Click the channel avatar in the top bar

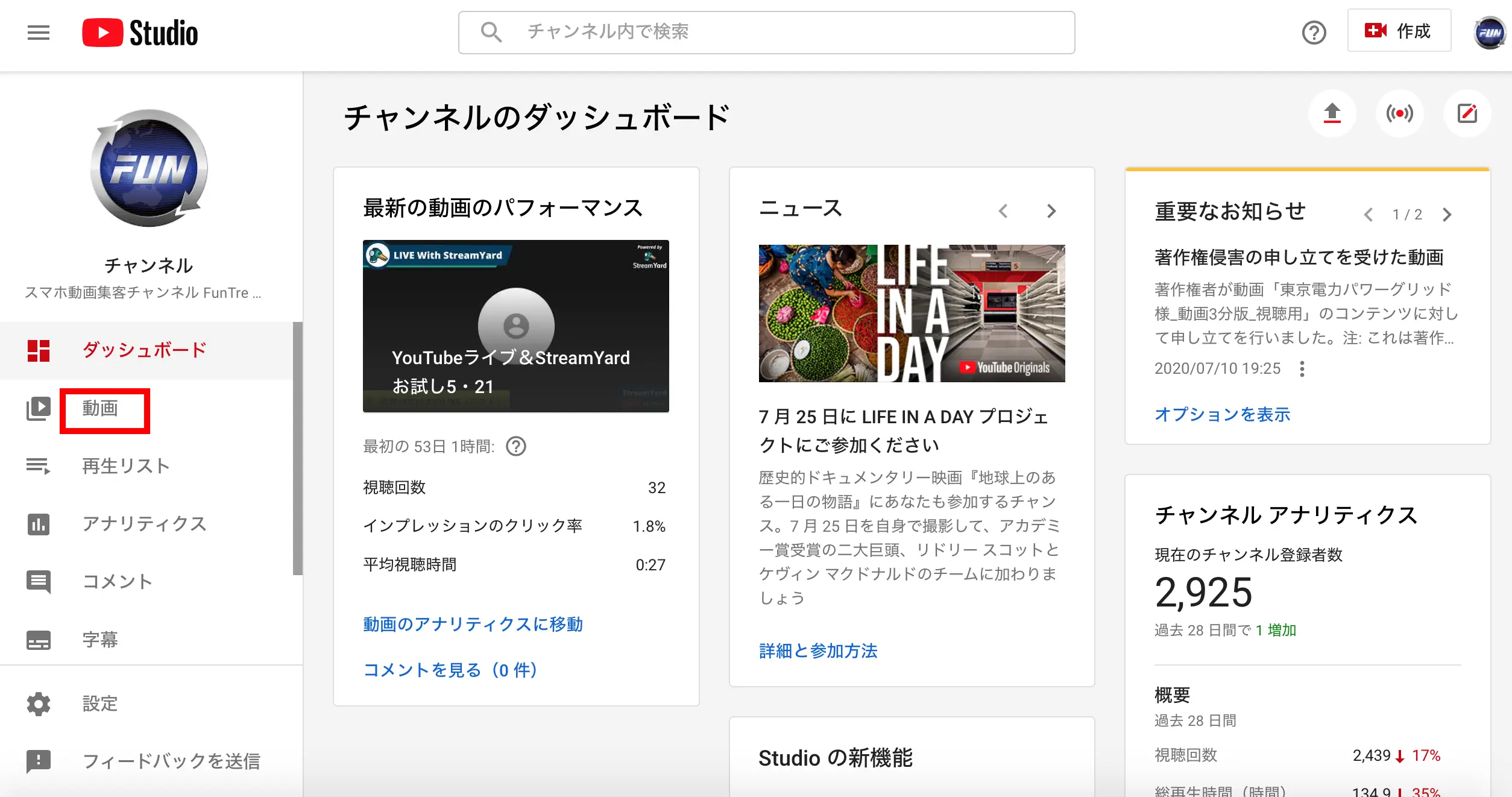point(1488,32)
